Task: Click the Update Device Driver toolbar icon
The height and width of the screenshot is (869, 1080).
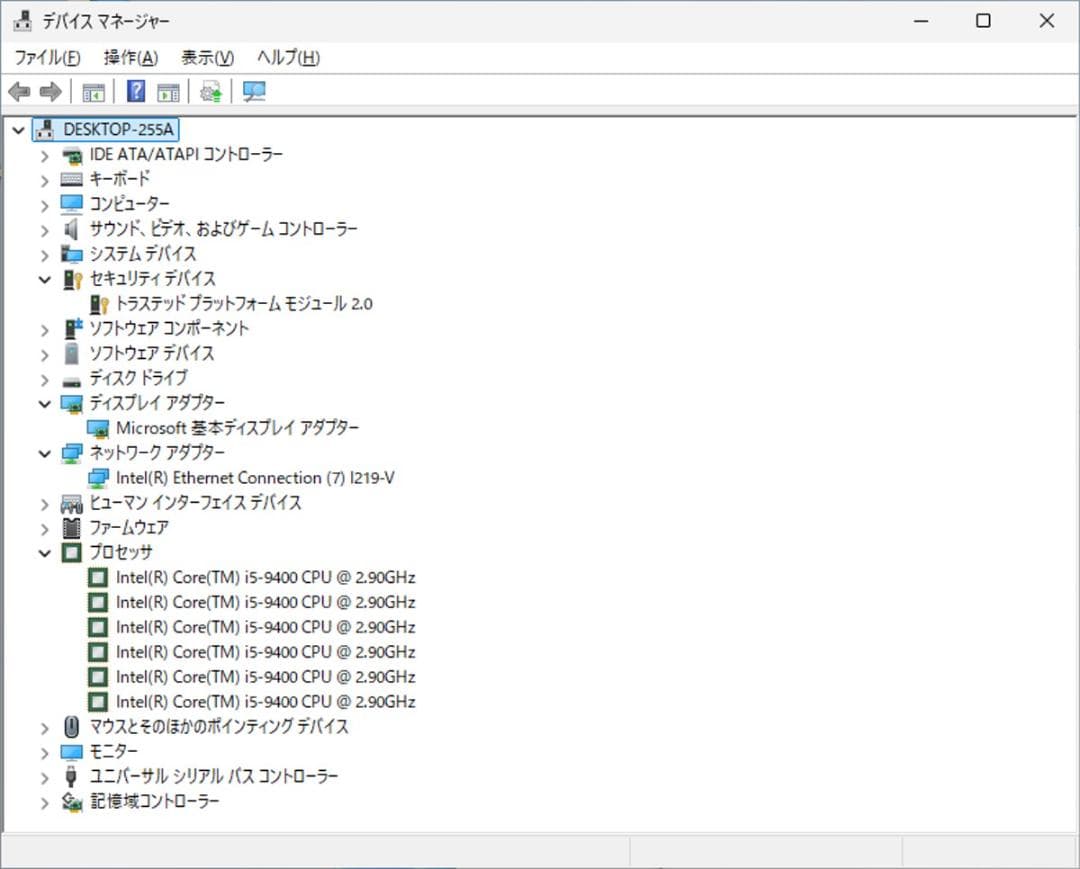Action: point(208,91)
